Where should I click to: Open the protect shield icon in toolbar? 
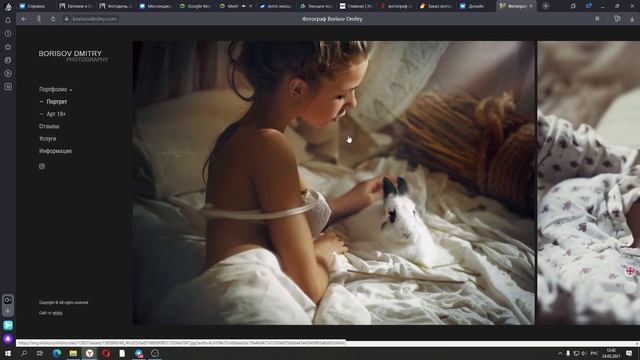pos(617,19)
